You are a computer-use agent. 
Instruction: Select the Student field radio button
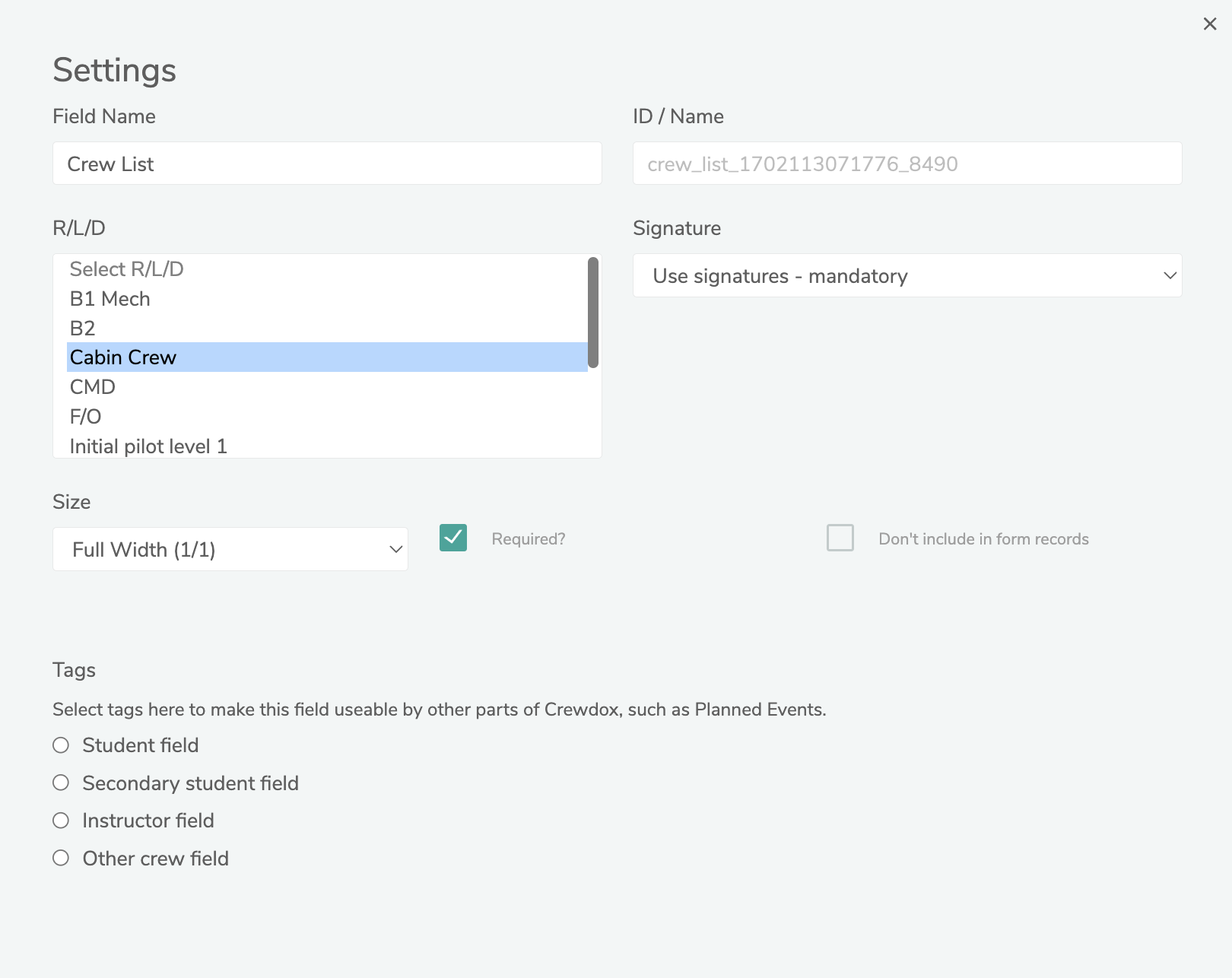61,745
